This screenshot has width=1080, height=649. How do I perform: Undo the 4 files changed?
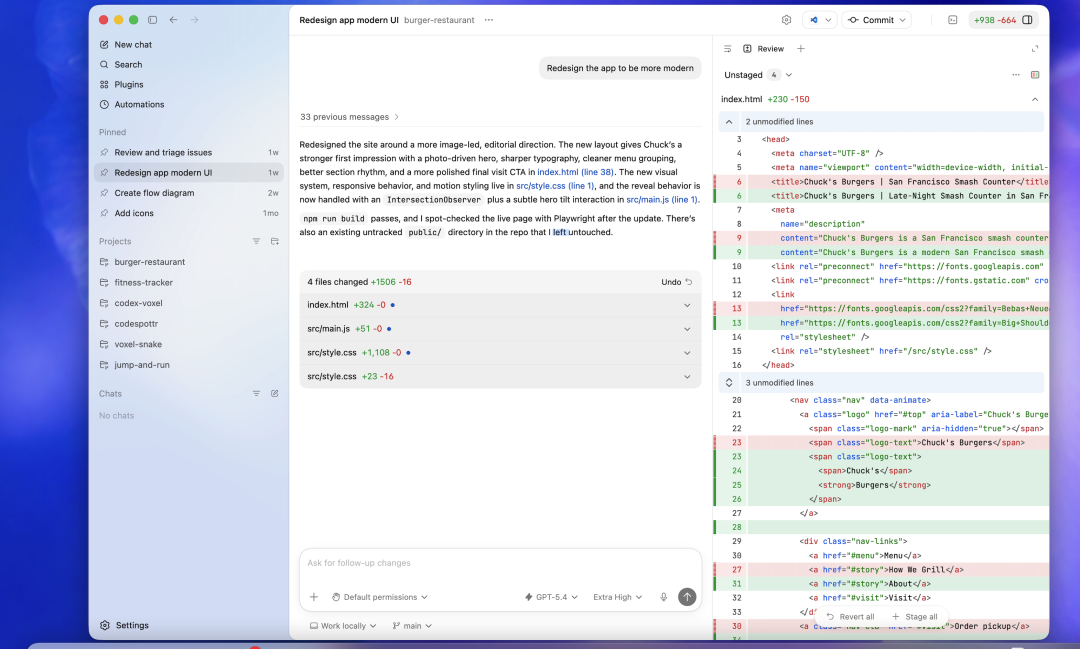[676, 282]
